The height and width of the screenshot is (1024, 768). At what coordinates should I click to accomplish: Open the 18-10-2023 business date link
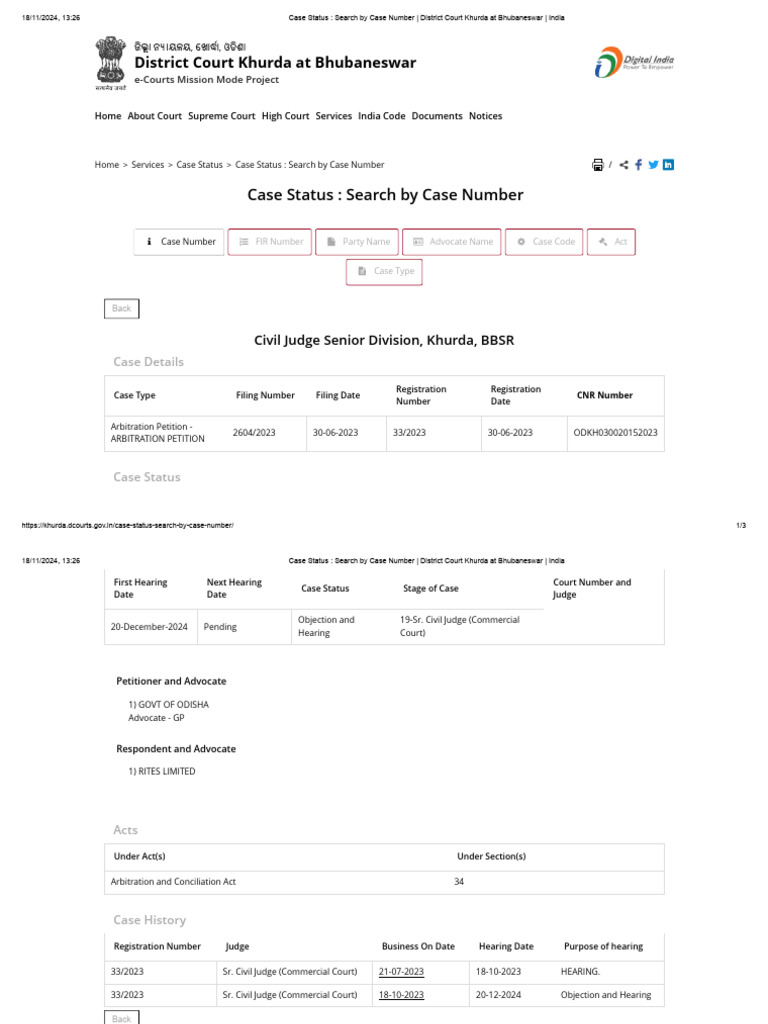click(401, 995)
